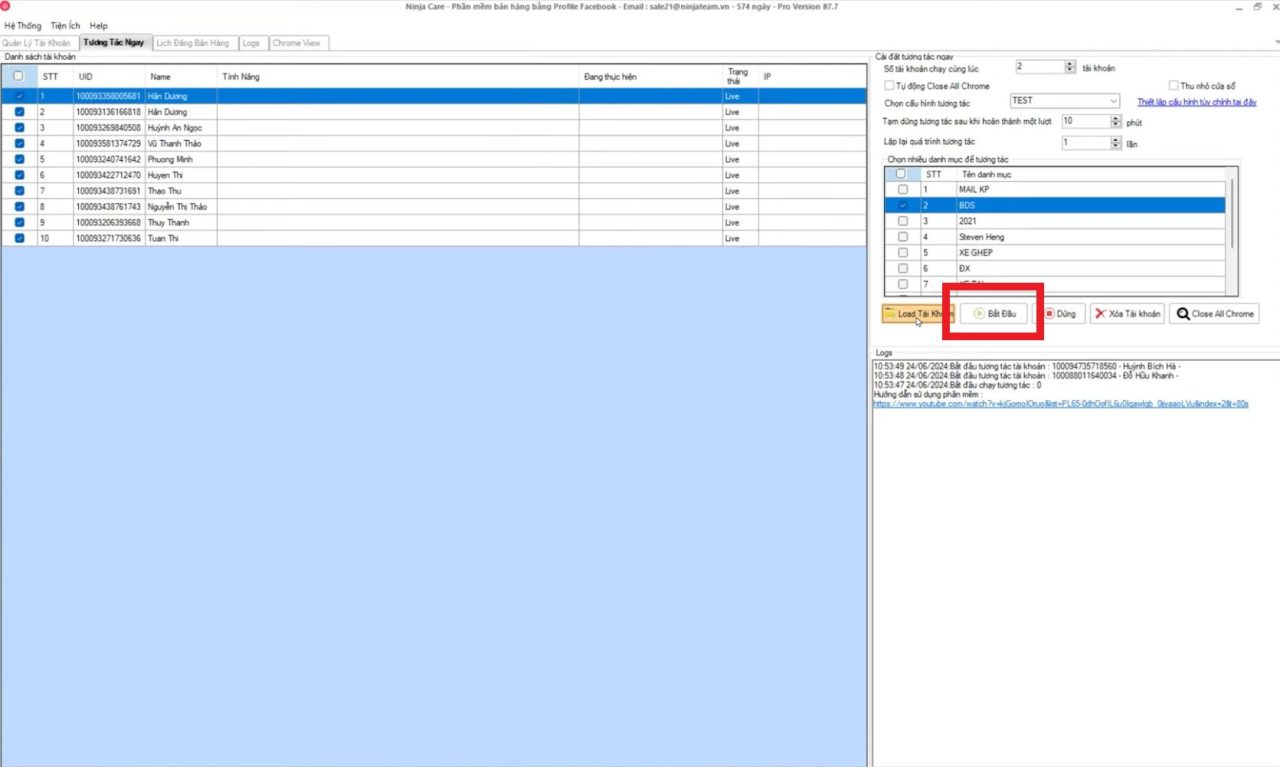Click the Trạng thái column header

point(740,76)
